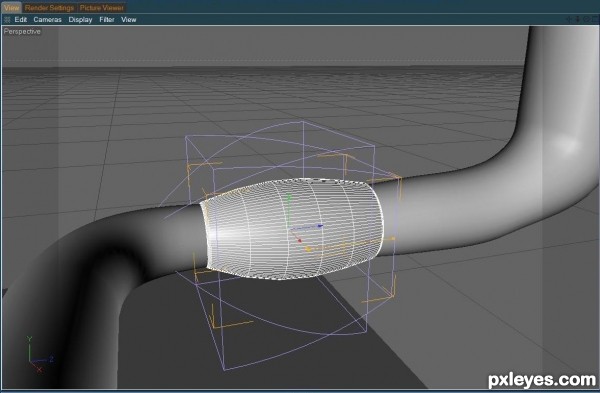Grab the blue Z-axis handle arrow

point(320,226)
